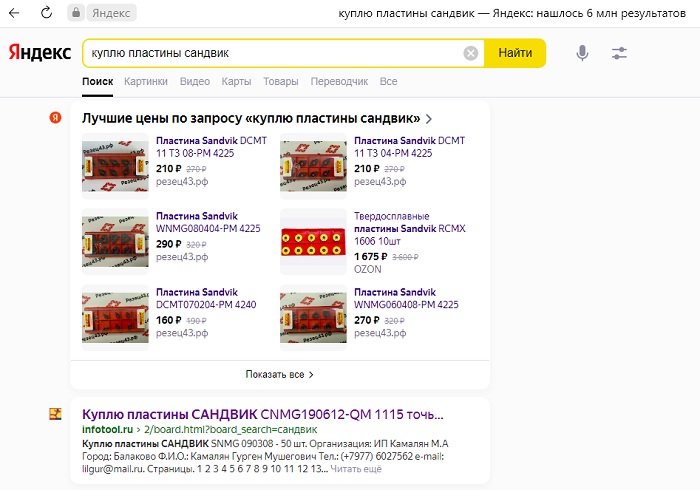Click the OZON seller name
The image size is (700, 490).
coord(368,269)
